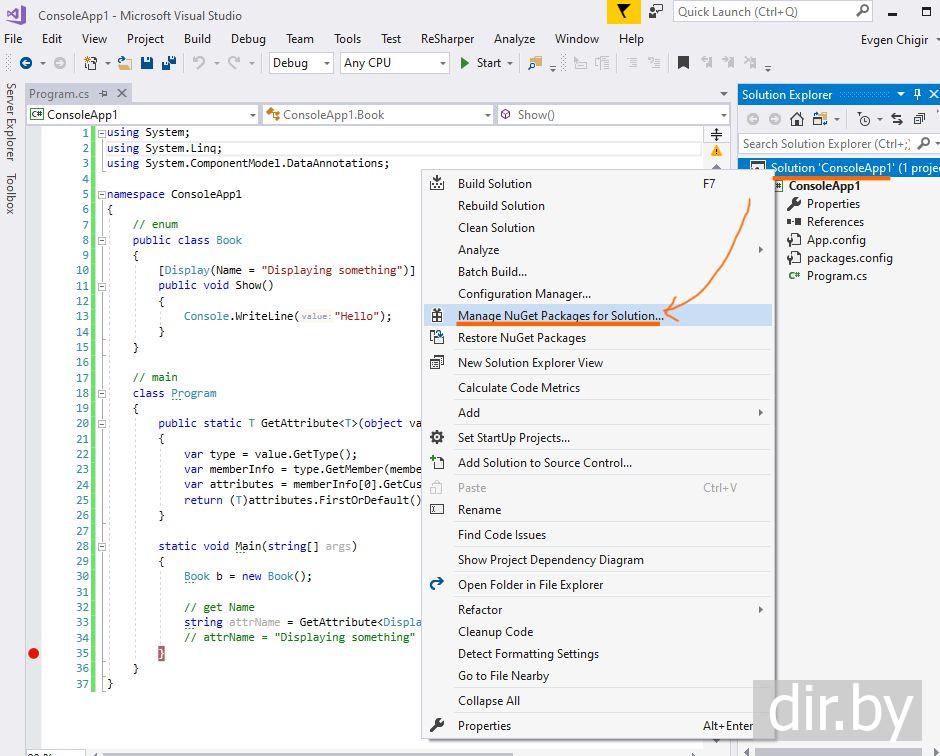
Task: Select Manage NuGet Packages for Solution
Action: click(559, 316)
